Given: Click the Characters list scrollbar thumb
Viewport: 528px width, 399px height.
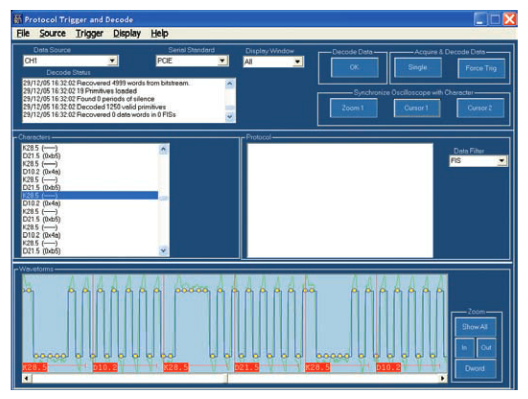Looking at the screenshot, I should (x=163, y=198).
